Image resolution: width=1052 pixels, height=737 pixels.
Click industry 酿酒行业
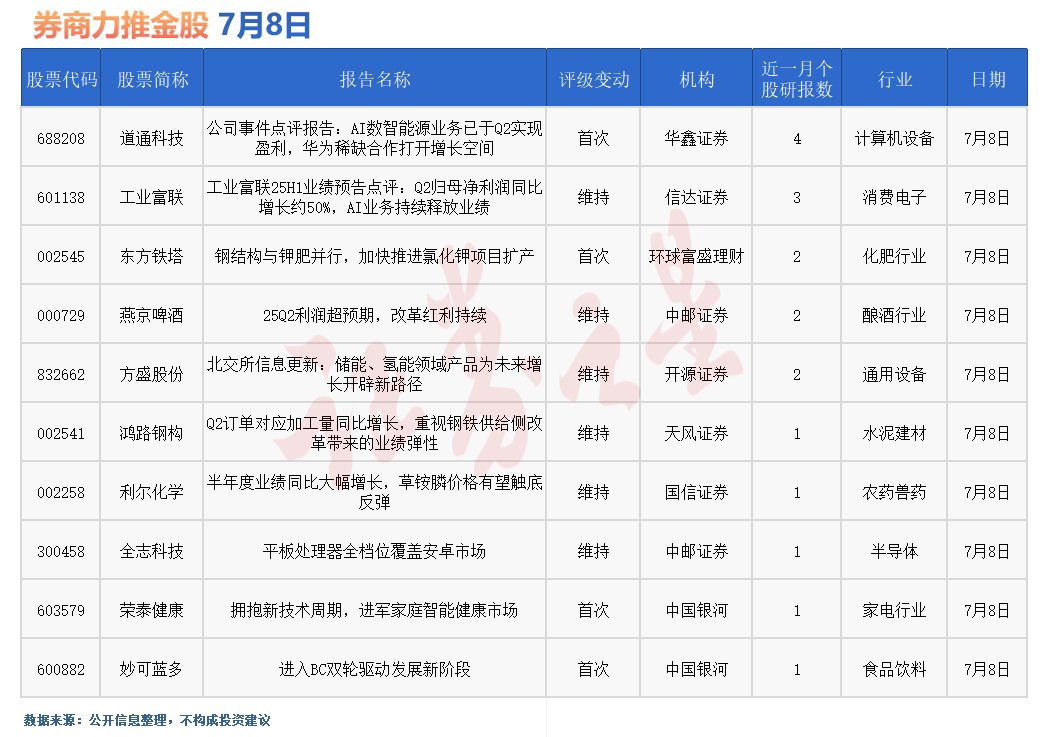(894, 315)
